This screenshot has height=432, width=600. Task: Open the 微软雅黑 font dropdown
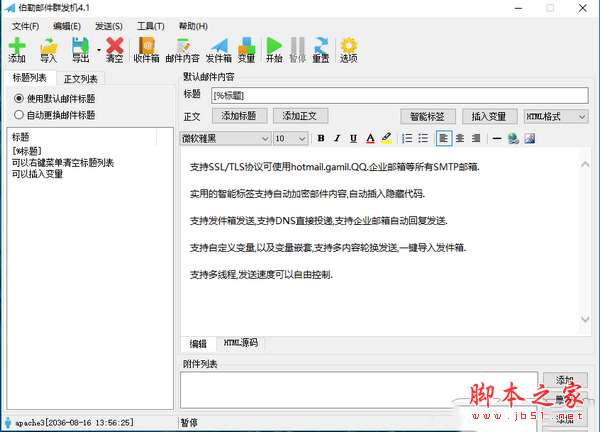[x=225, y=138]
